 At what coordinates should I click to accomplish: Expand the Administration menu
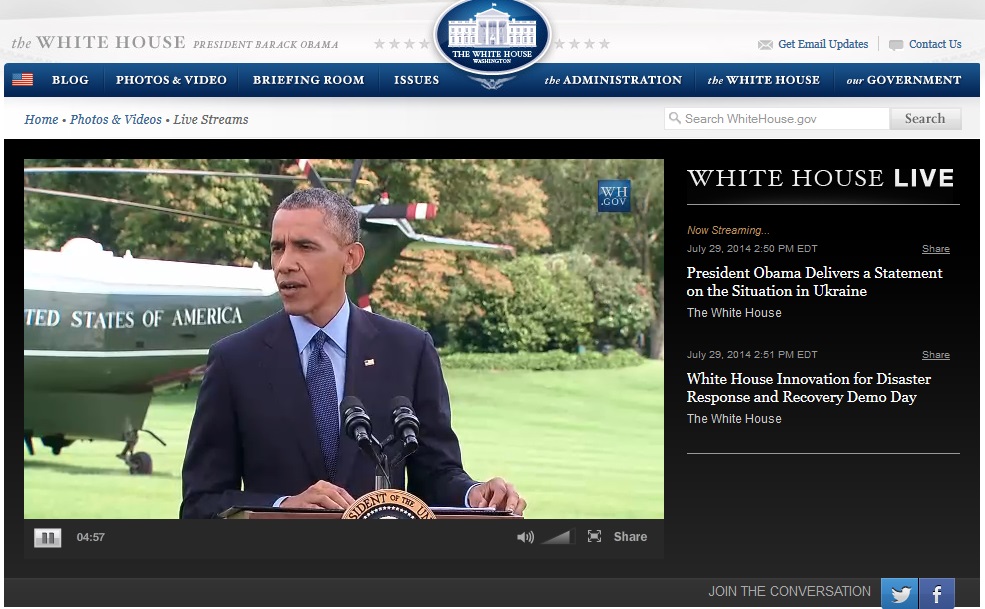(x=613, y=80)
